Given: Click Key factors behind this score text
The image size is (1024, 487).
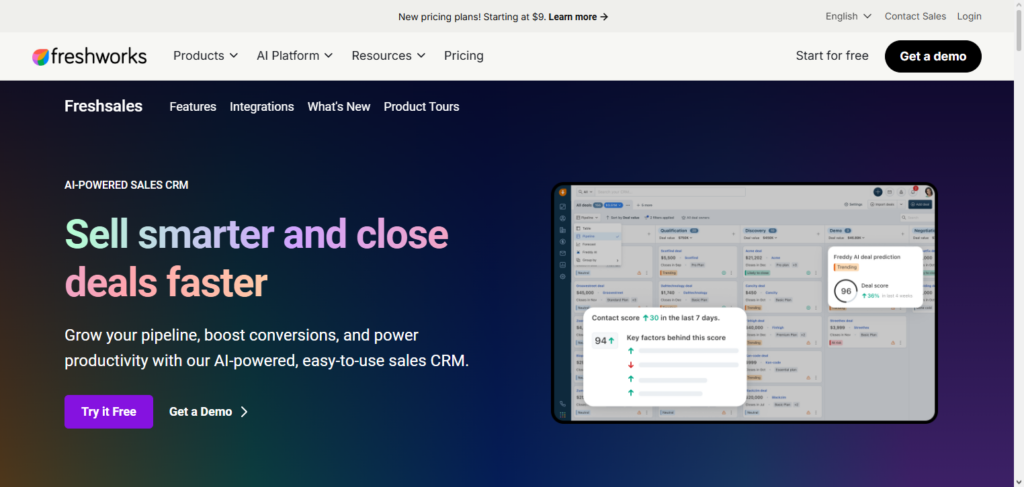Looking at the screenshot, I should (676, 338).
